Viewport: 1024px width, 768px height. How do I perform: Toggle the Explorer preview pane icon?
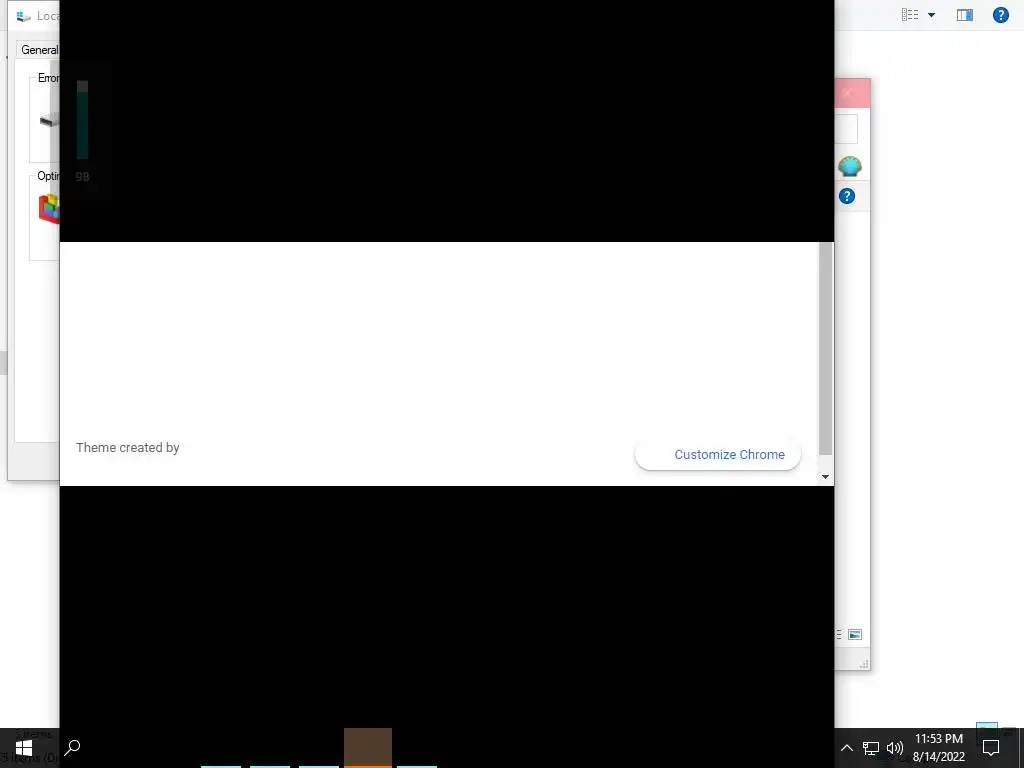[x=965, y=14]
